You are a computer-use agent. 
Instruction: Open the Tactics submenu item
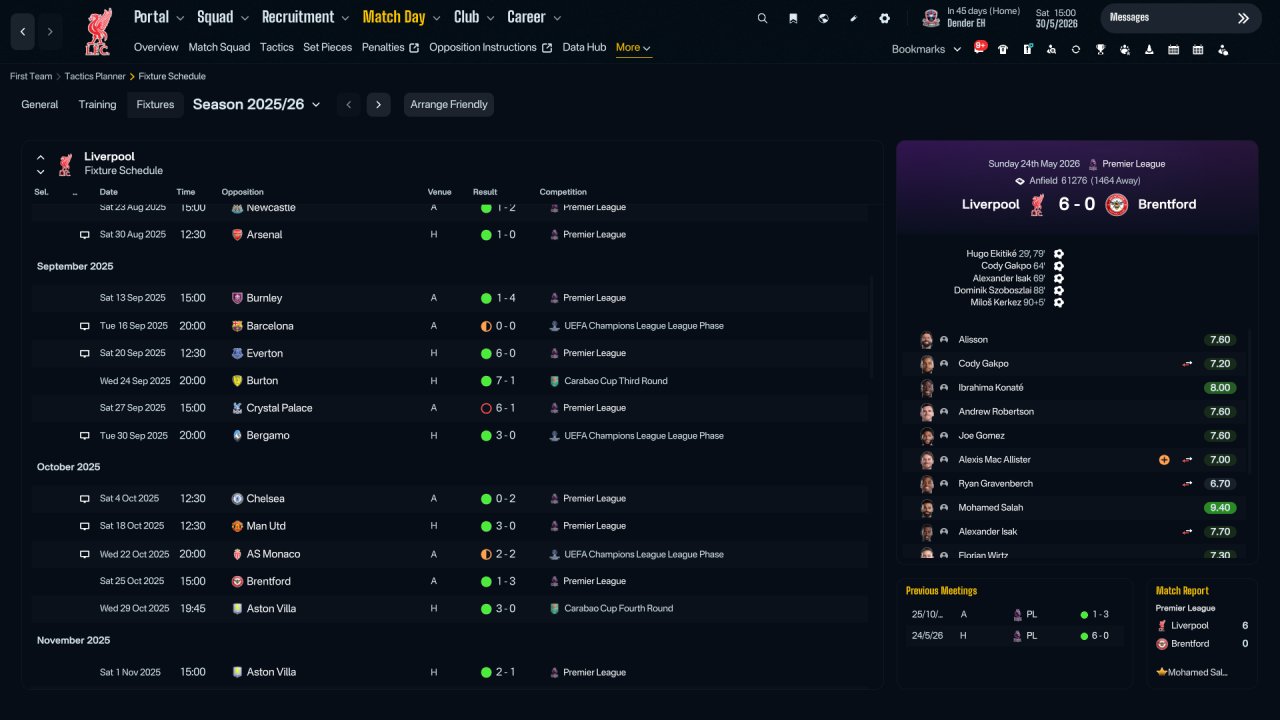277,47
